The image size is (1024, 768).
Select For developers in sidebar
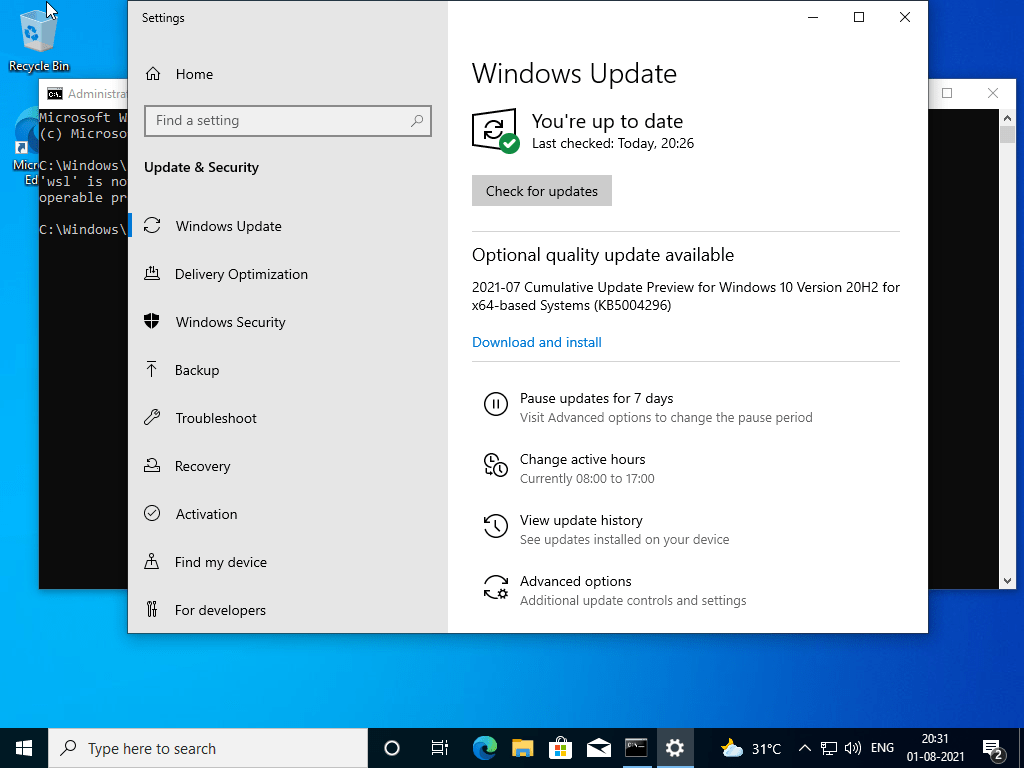[x=220, y=610]
